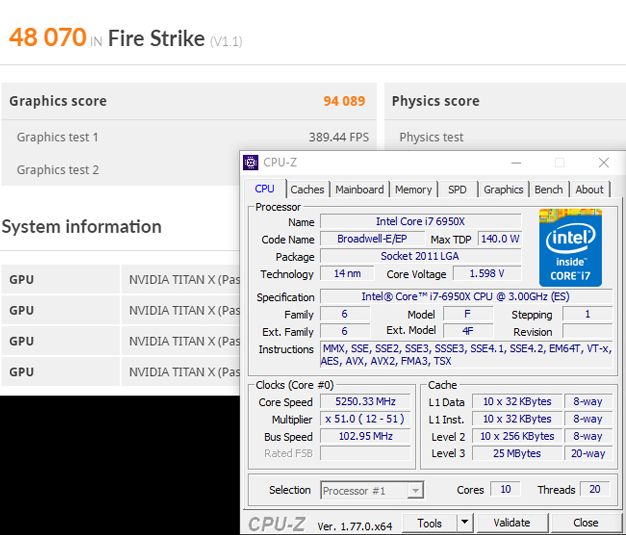The height and width of the screenshot is (535, 626).
Task: Switch to the Graphics tab
Action: click(503, 189)
